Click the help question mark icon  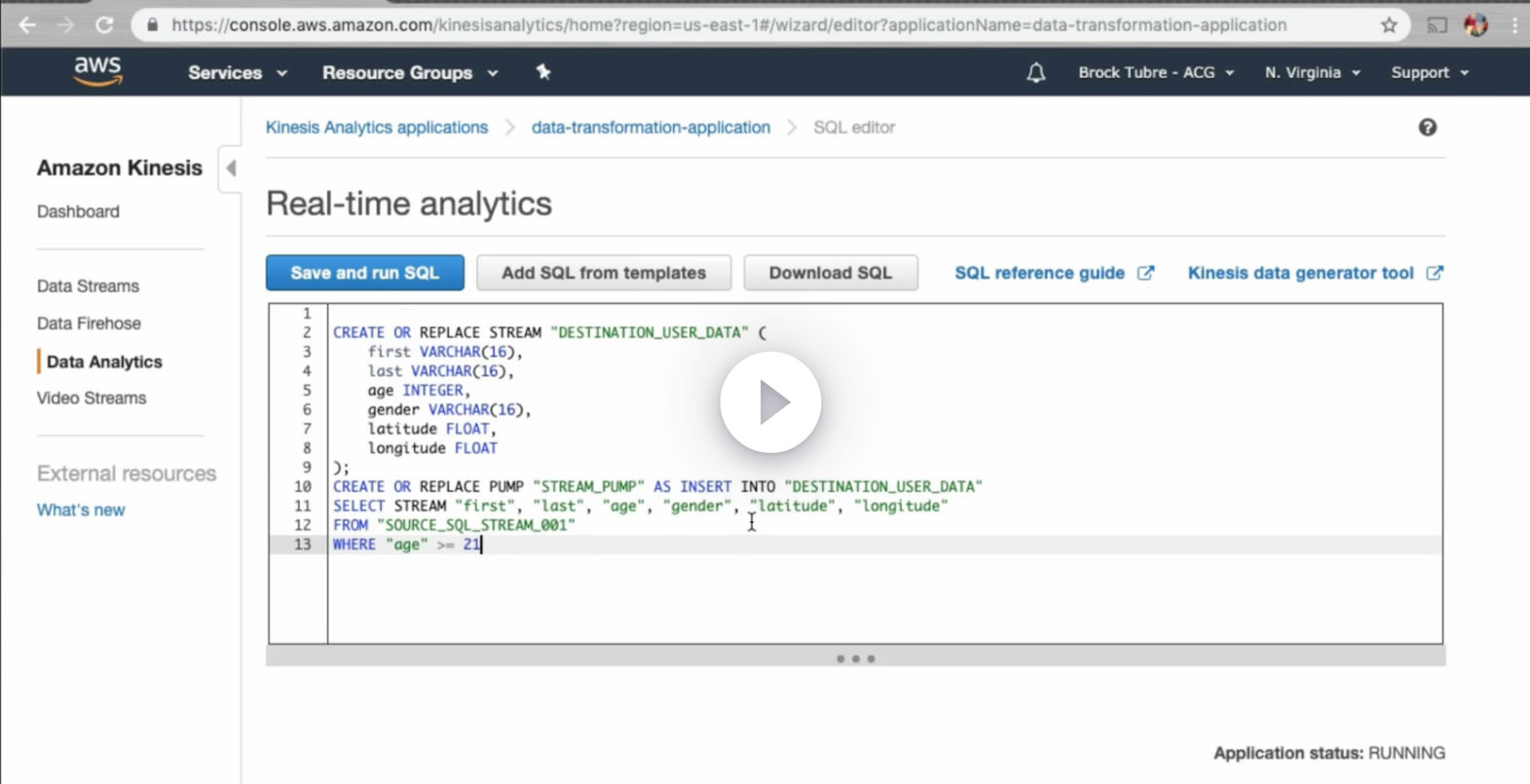(x=1427, y=128)
